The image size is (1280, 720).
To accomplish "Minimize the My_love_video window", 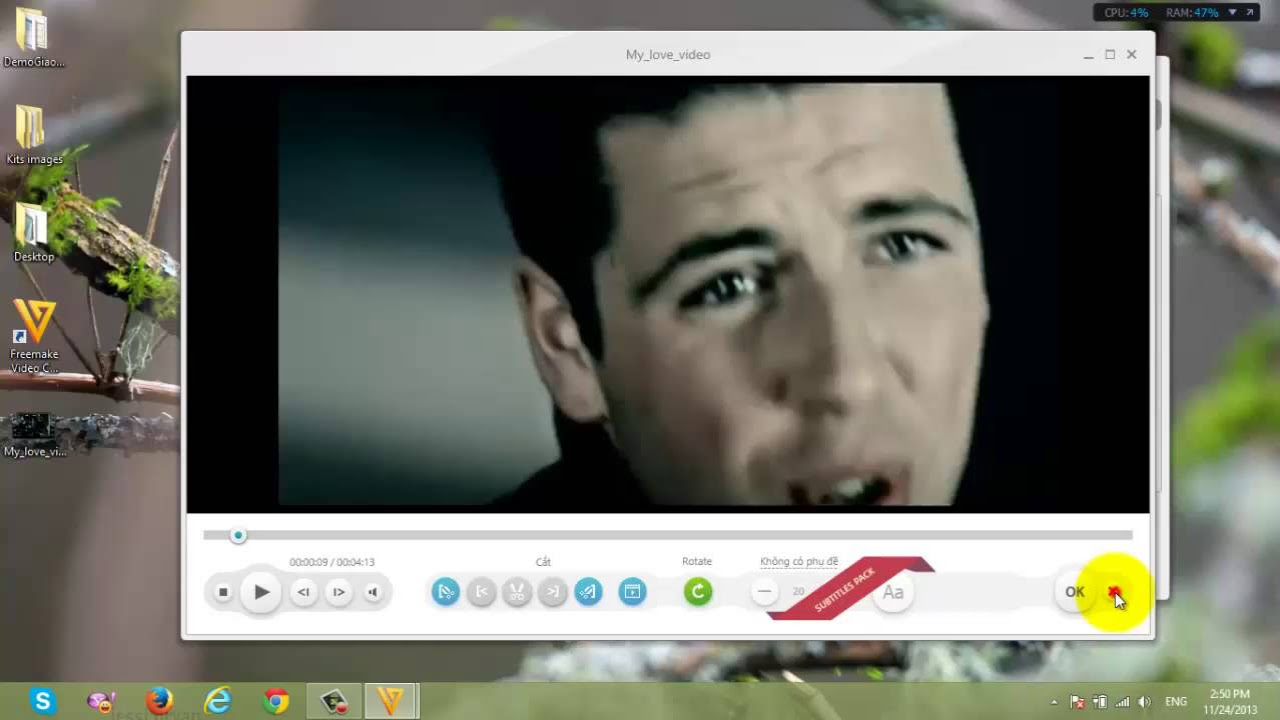I will click(x=1088, y=55).
